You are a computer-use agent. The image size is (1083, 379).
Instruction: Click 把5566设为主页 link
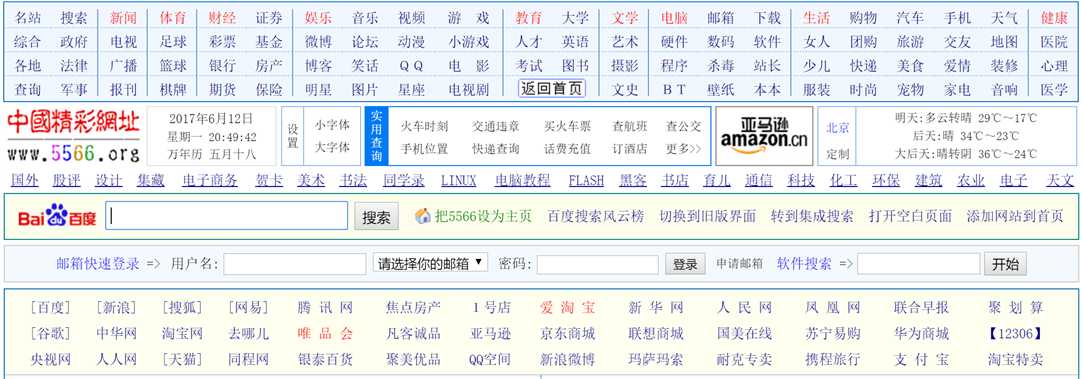483,216
